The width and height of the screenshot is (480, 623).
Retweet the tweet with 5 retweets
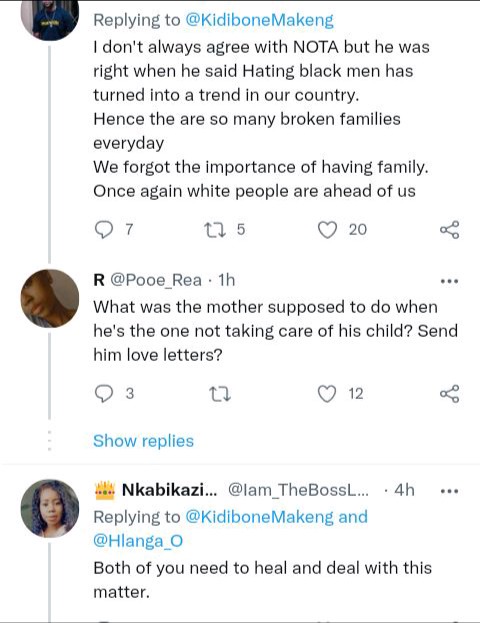215,230
